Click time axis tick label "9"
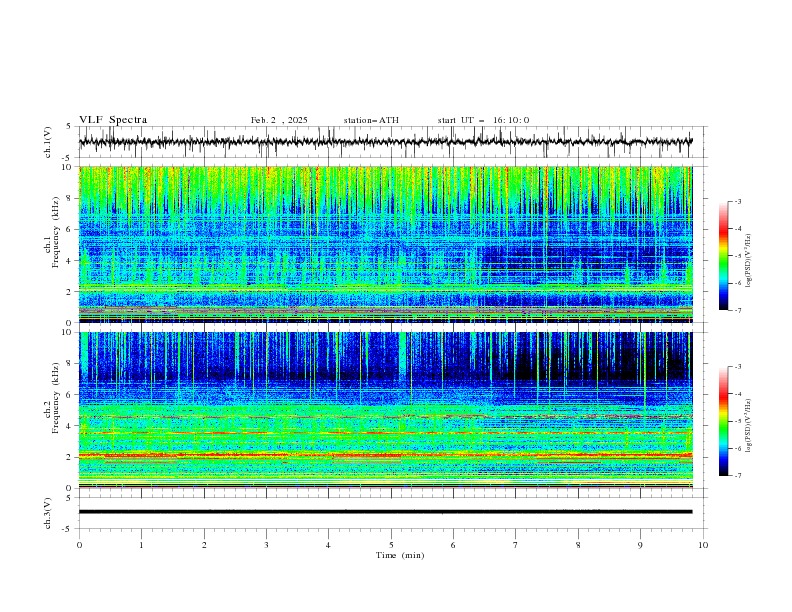 tap(640, 545)
